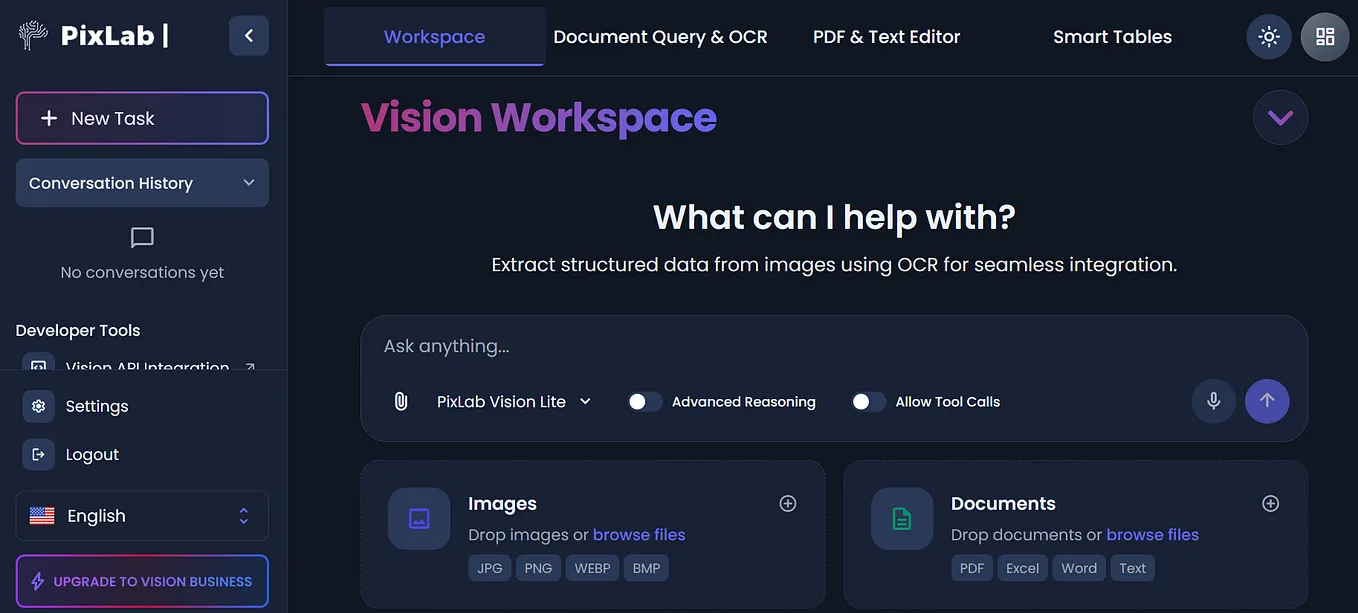
Task: Collapse the Vision Workspace section chevron
Action: pos(1280,117)
